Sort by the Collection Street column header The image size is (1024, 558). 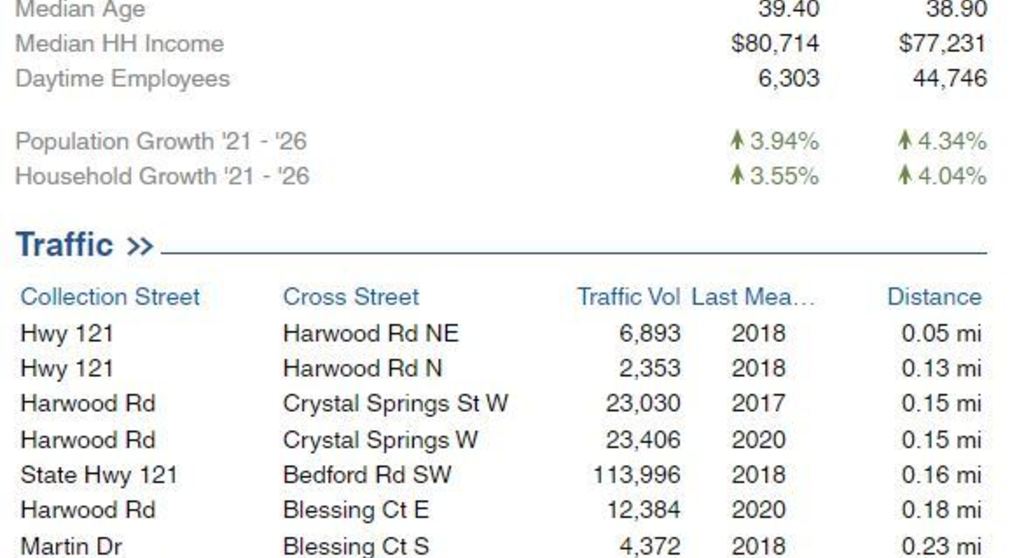pos(110,297)
